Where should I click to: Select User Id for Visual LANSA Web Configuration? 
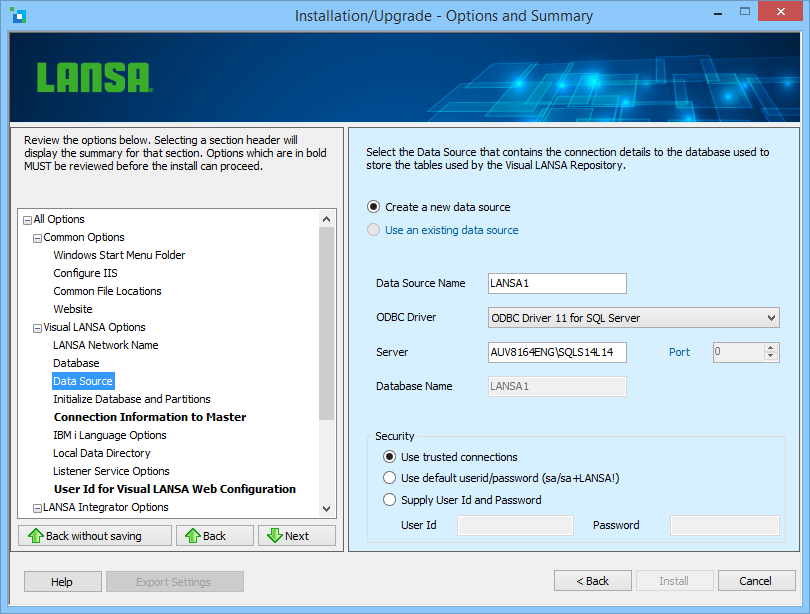pyautogui.click(x=175, y=489)
